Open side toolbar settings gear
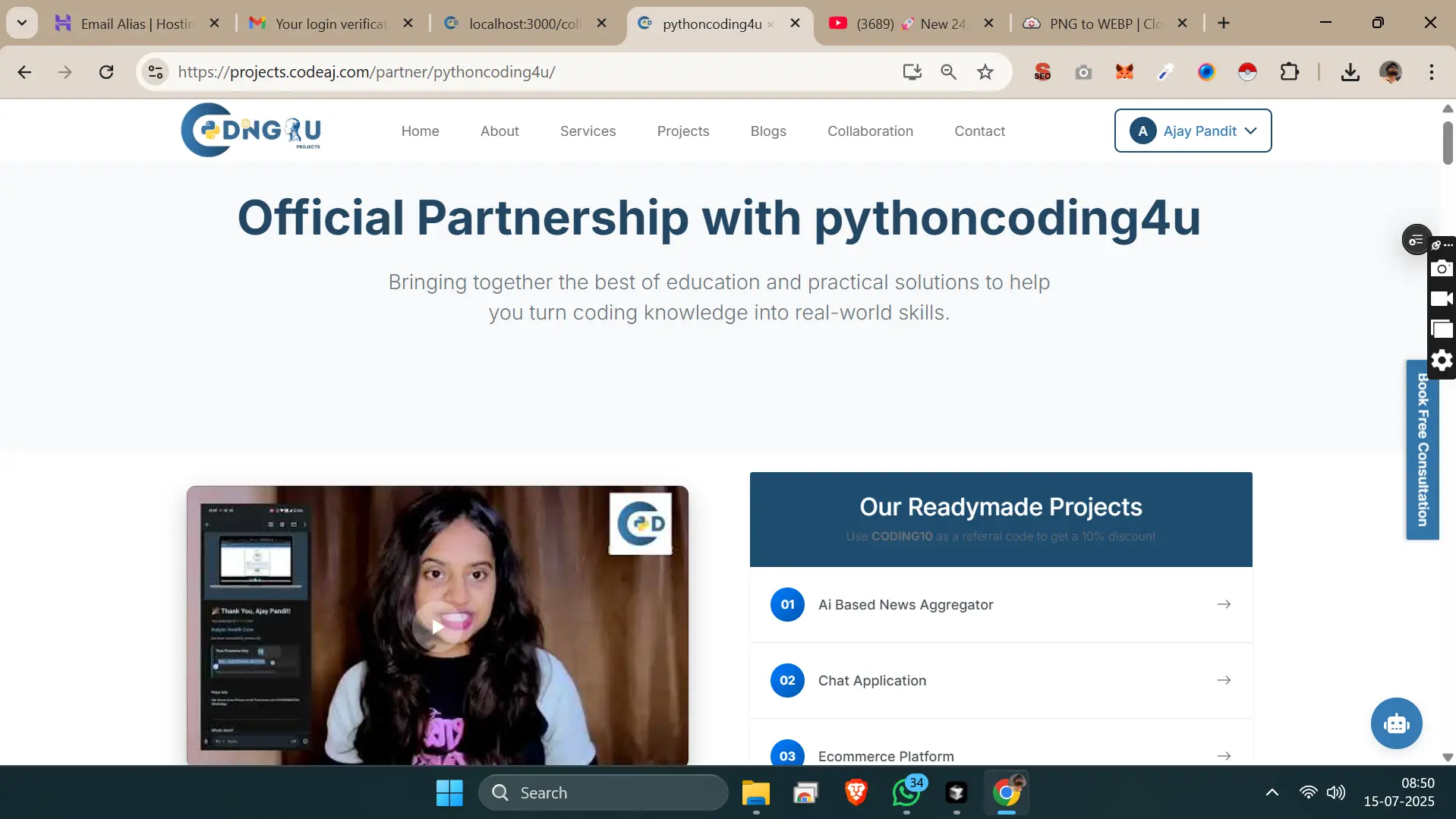Image resolution: width=1456 pixels, height=819 pixels. [1442, 360]
